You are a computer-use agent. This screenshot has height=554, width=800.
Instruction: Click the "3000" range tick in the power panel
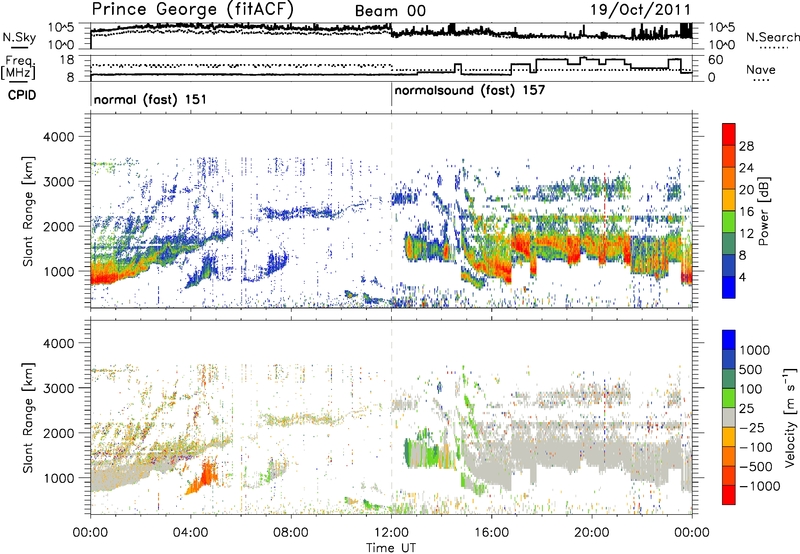pos(58,182)
